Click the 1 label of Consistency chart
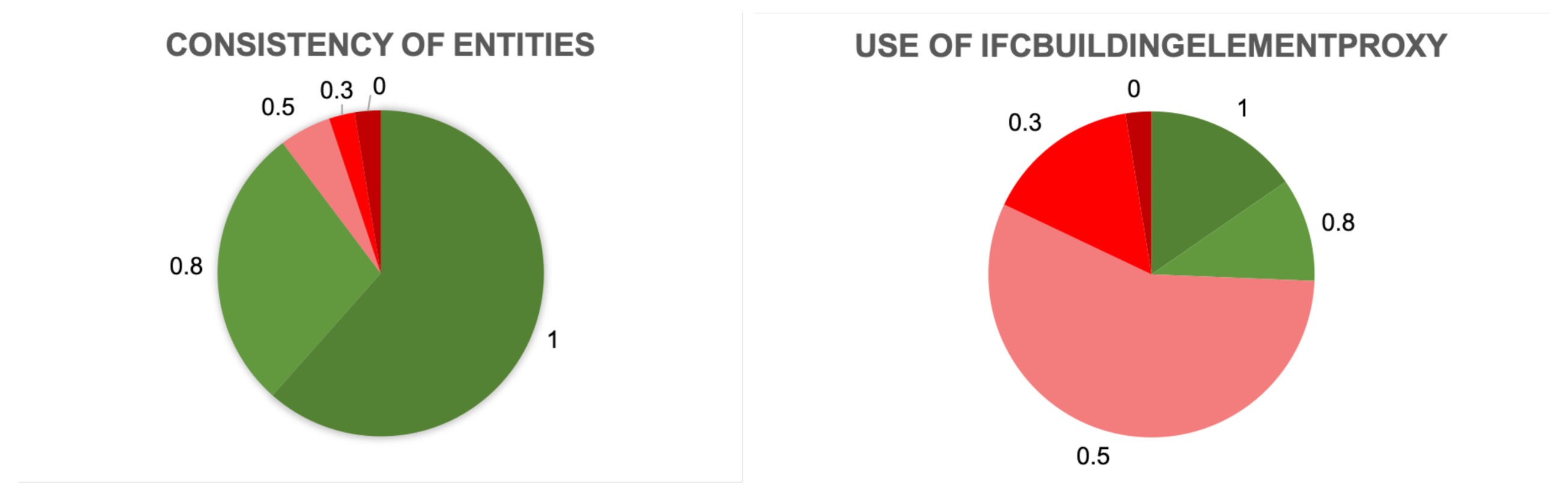The height and width of the screenshot is (497, 1568). tap(552, 340)
